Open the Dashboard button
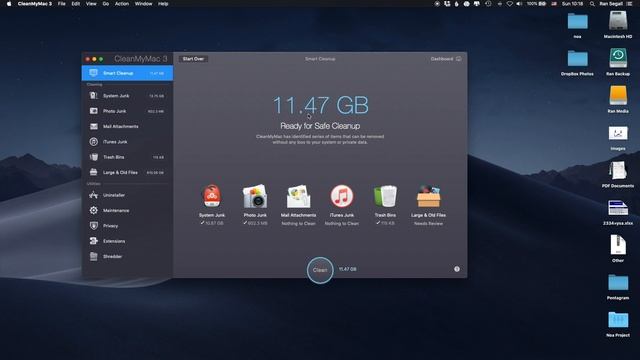 (446, 59)
